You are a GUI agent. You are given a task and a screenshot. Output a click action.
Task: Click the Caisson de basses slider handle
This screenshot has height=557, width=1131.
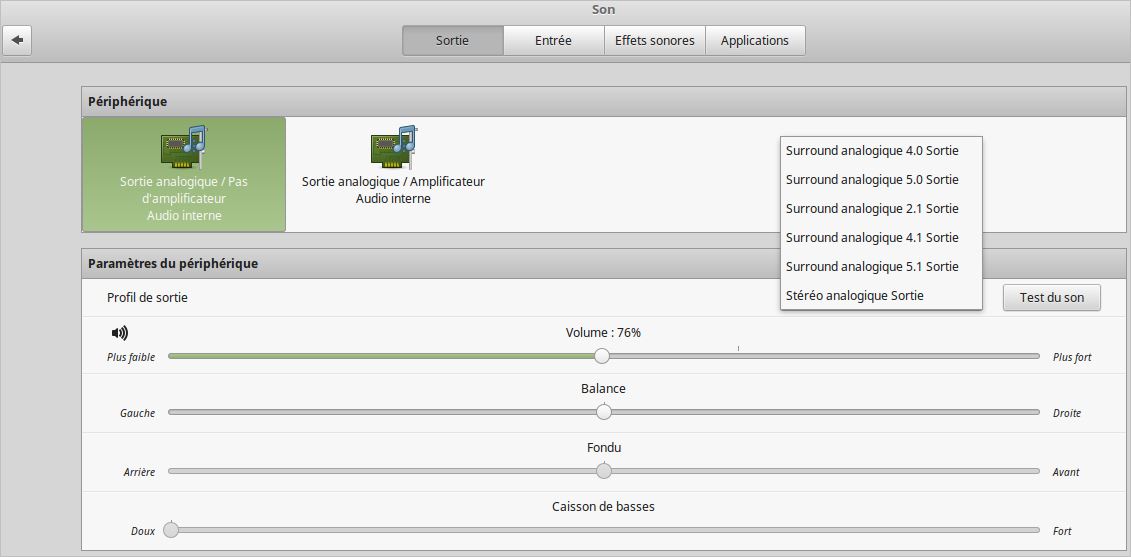coord(171,530)
